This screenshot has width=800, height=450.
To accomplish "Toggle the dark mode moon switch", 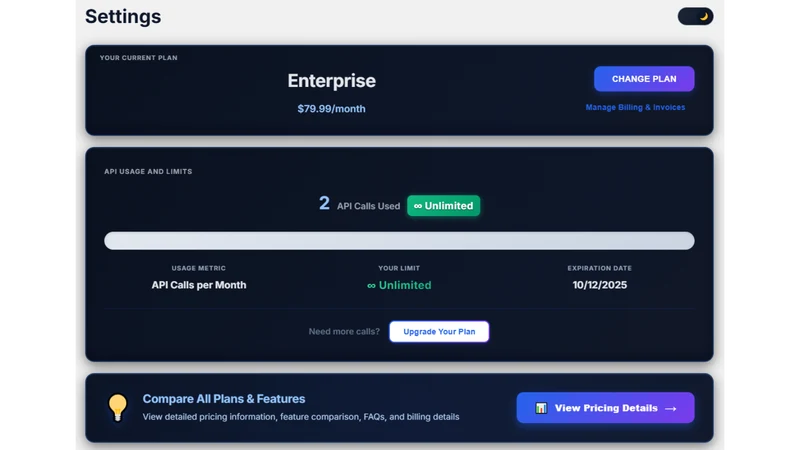I will click(x=695, y=16).
